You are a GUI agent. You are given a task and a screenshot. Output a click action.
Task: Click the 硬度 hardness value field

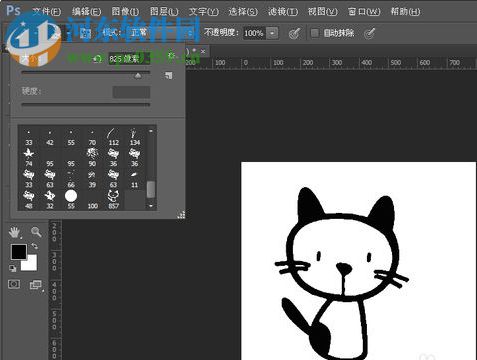pyautogui.click(x=131, y=92)
